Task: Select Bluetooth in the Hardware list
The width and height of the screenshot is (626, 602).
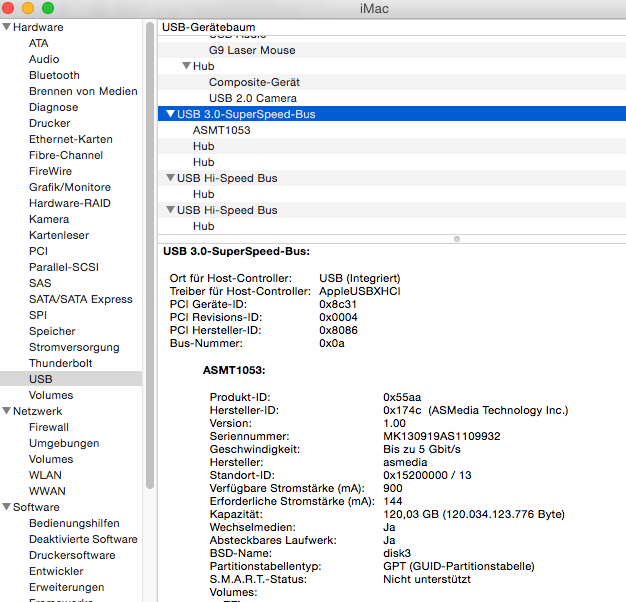Action: tap(54, 75)
